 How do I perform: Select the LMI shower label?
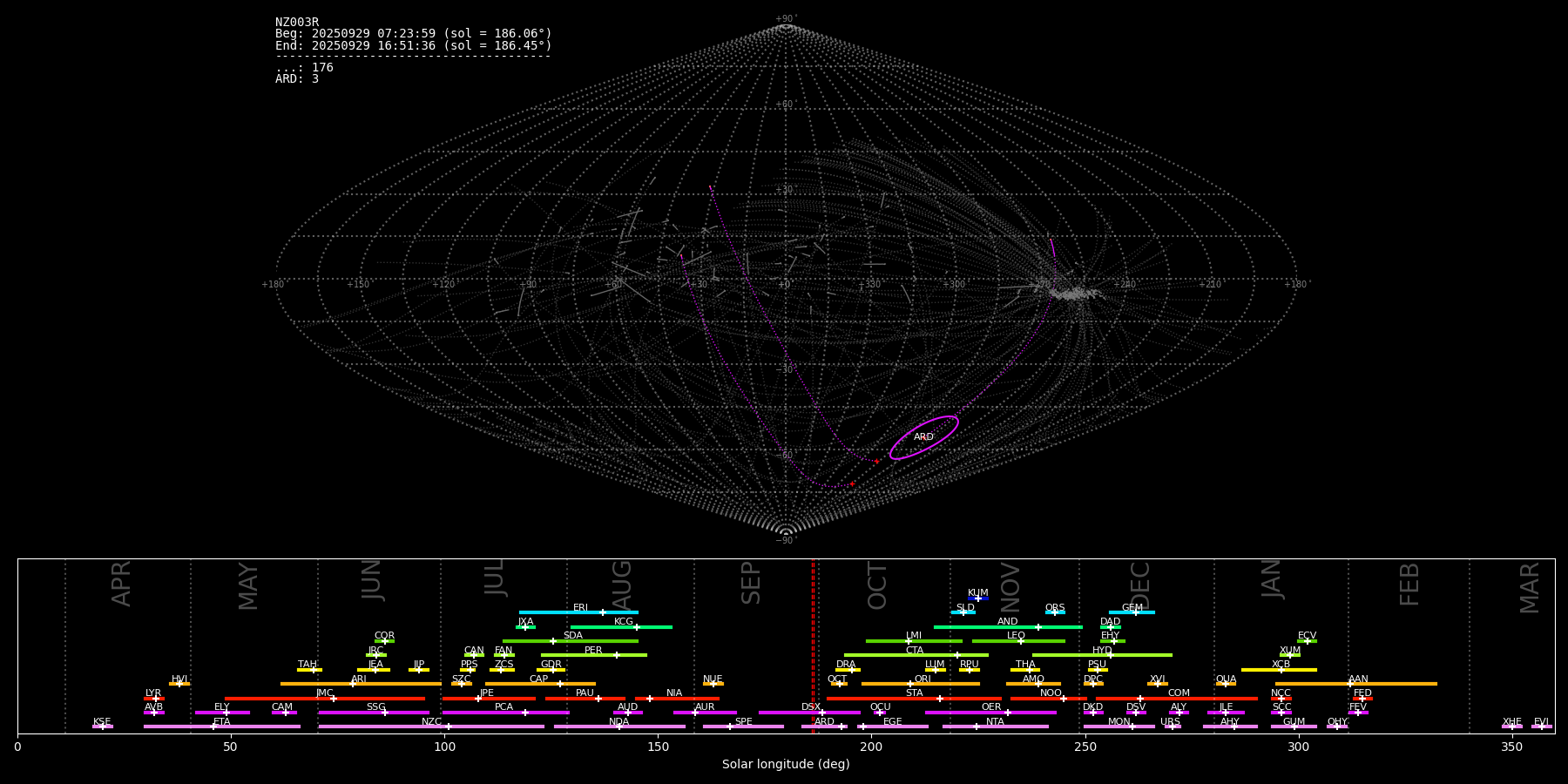pos(913,636)
